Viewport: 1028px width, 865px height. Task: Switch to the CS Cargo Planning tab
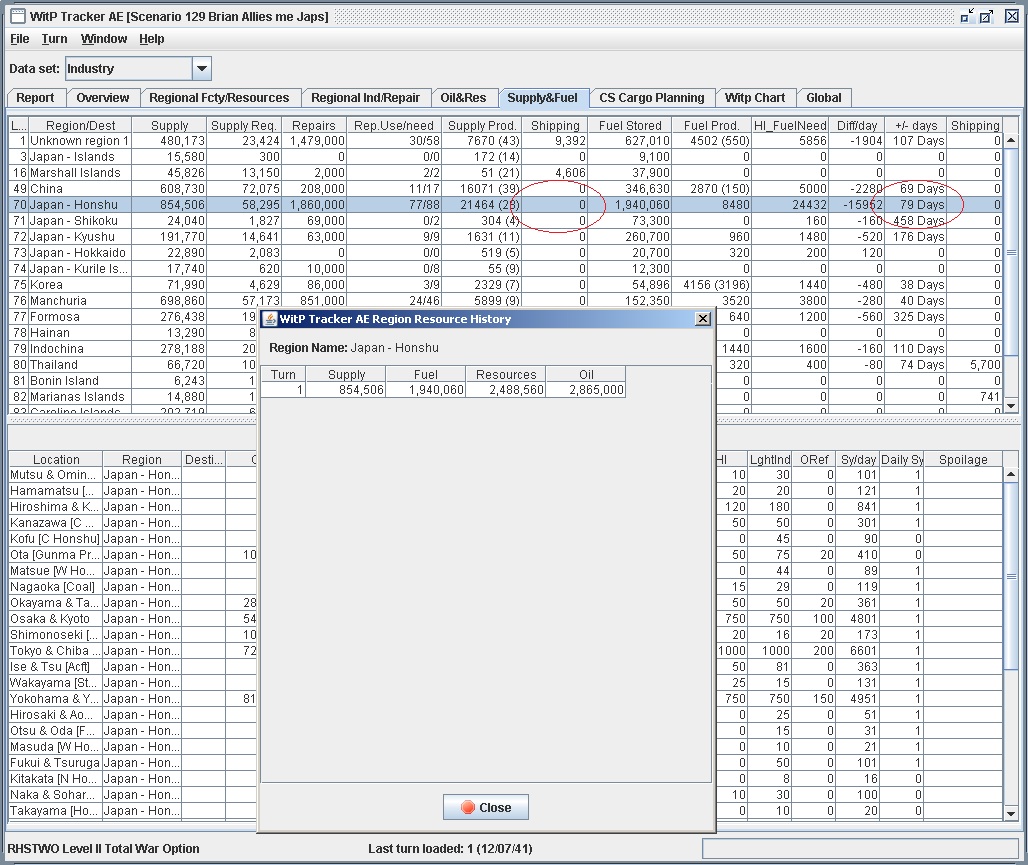[652, 98]
